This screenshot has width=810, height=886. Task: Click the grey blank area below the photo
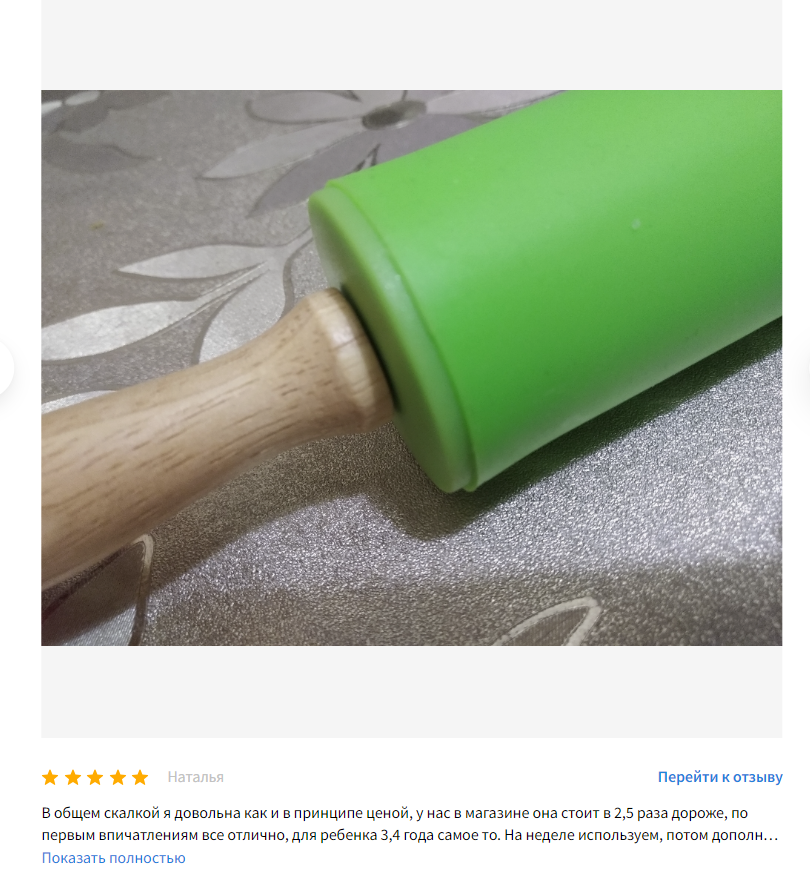[412, 692]
